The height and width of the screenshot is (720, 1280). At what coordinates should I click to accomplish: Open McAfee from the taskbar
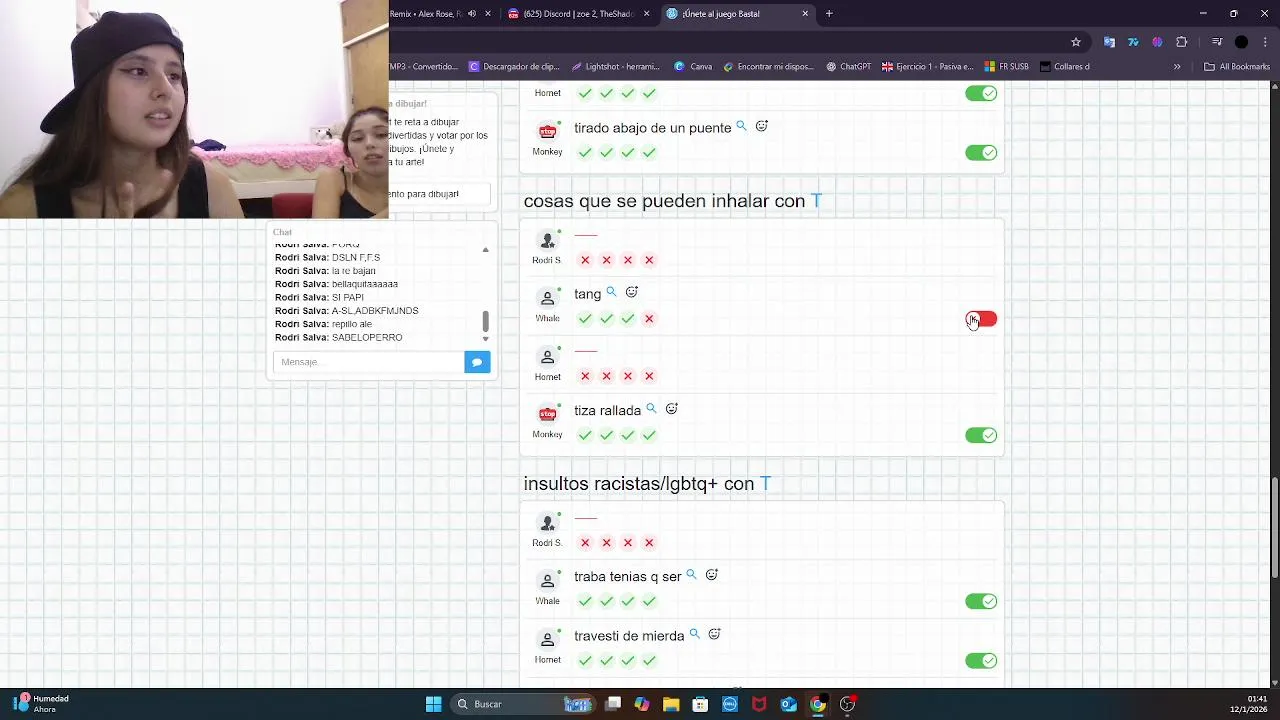click(759, 704)
